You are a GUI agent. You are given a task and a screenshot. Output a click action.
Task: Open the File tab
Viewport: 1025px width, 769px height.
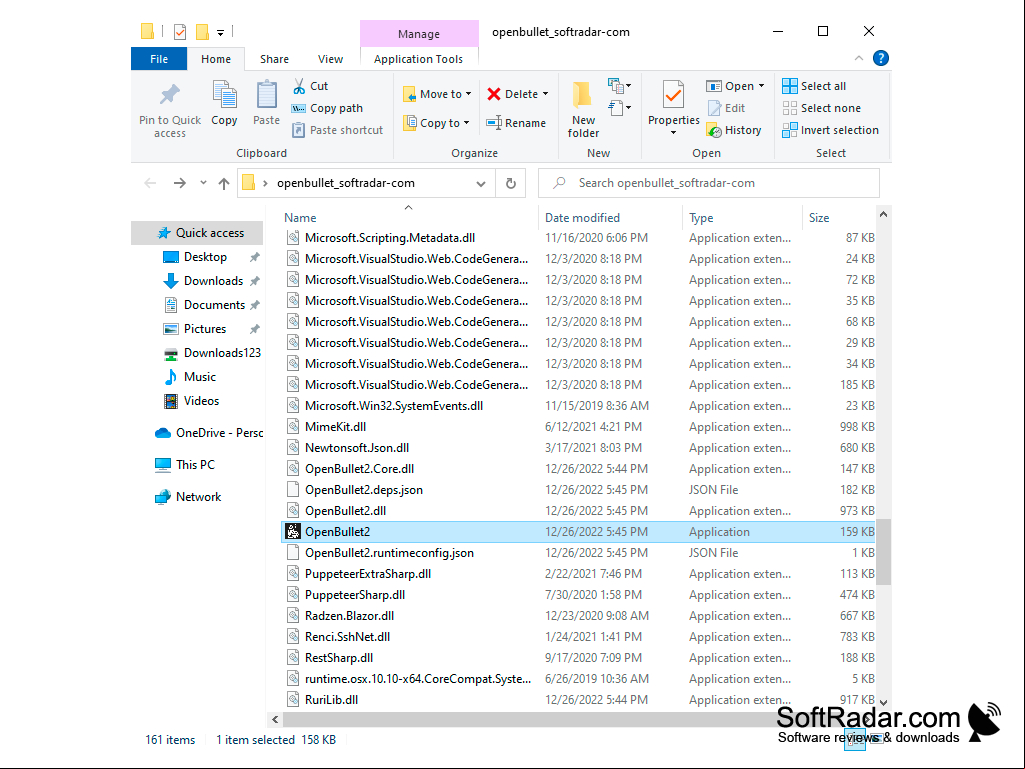(x=159, y=59)
